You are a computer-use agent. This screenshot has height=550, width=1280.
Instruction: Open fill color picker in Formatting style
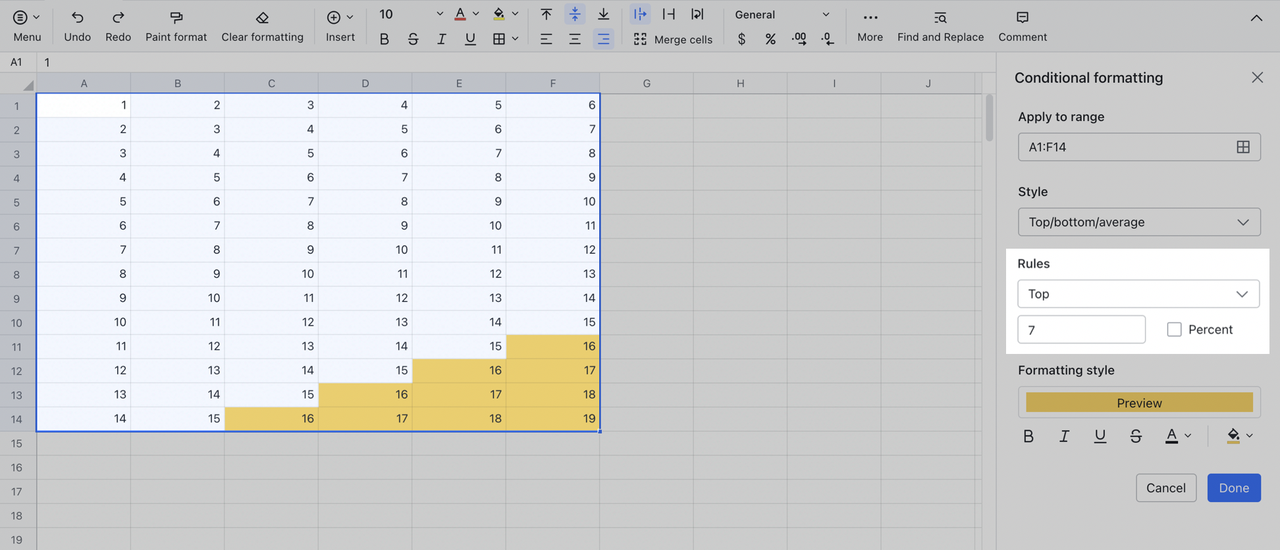[1238, 436]
